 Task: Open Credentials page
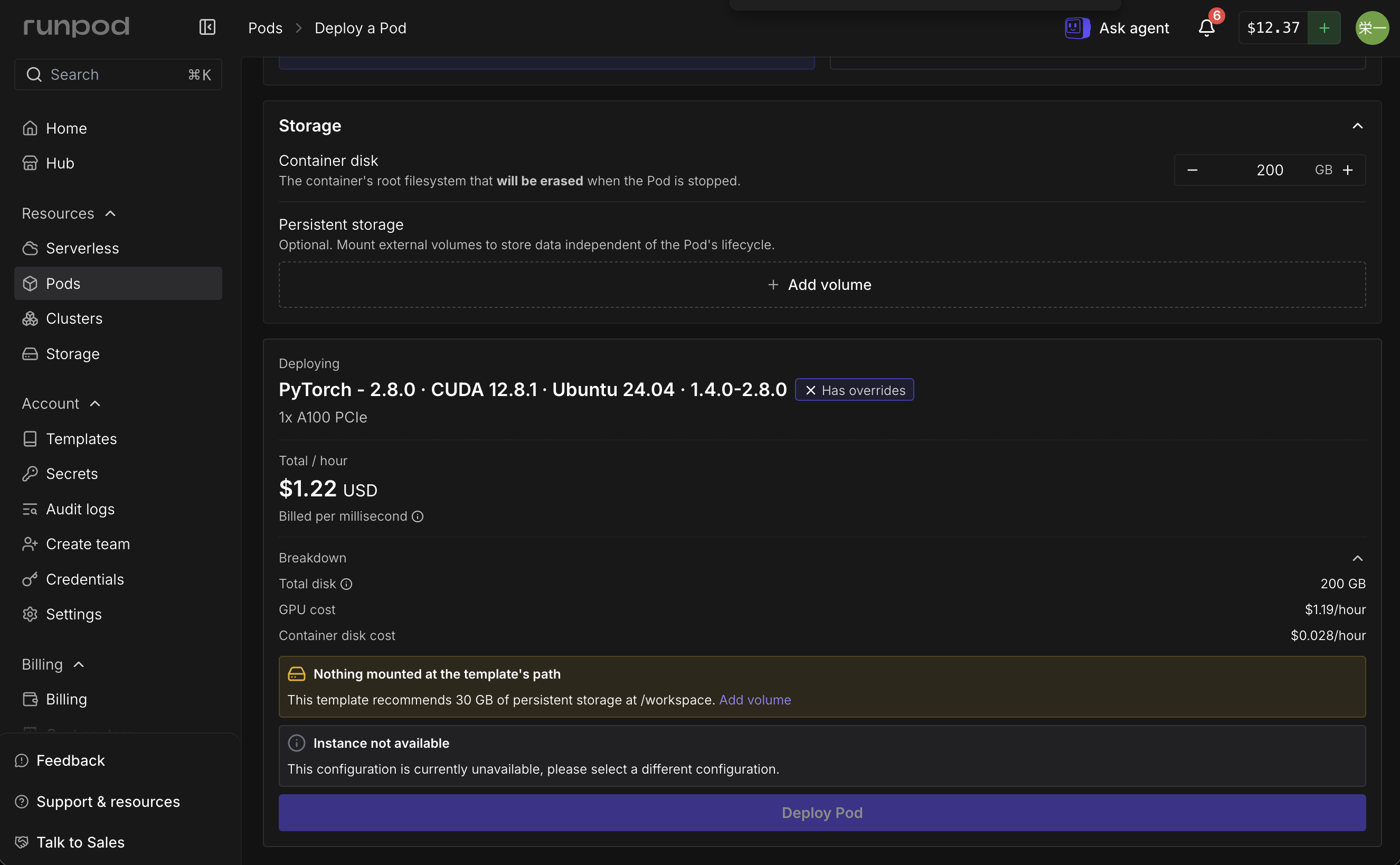coord(118,579)
